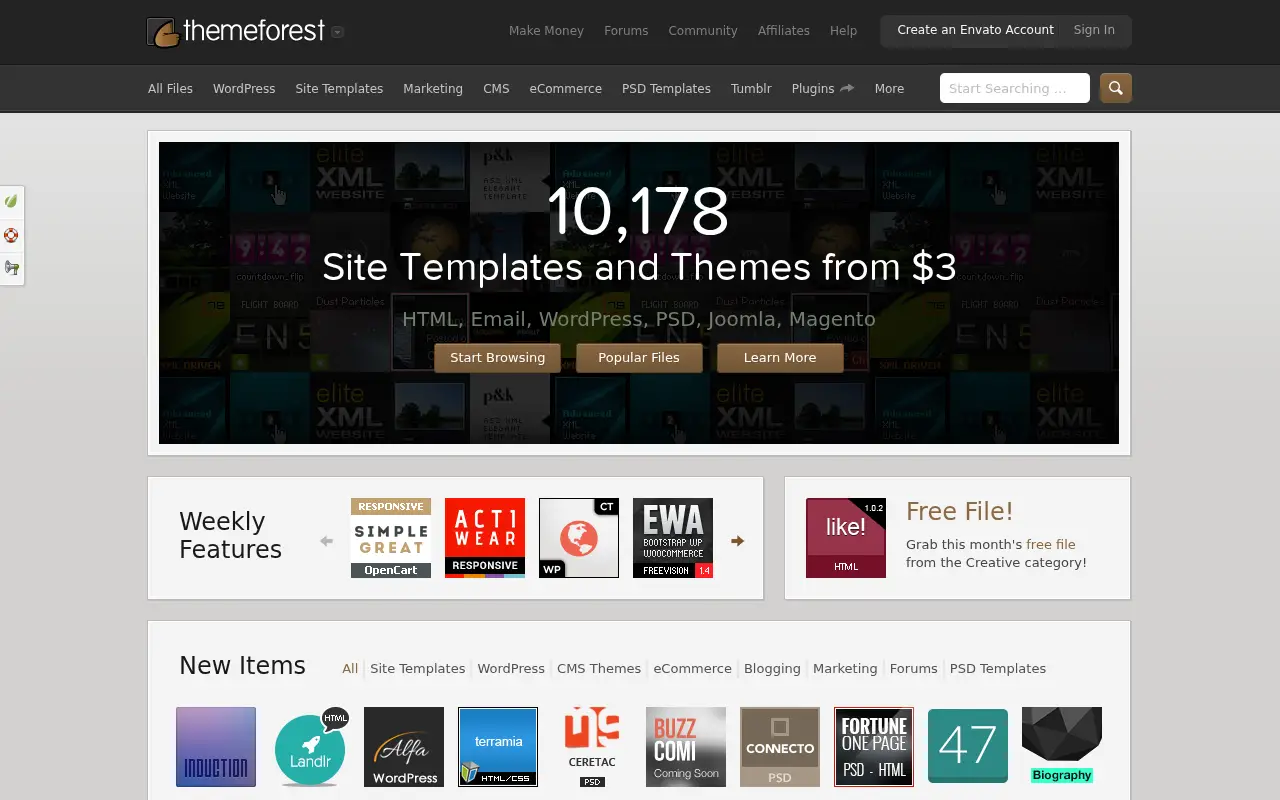This screenshot has width=1280, height=800.
Task: Open the teal 47 new item
Action: [968, 747]
